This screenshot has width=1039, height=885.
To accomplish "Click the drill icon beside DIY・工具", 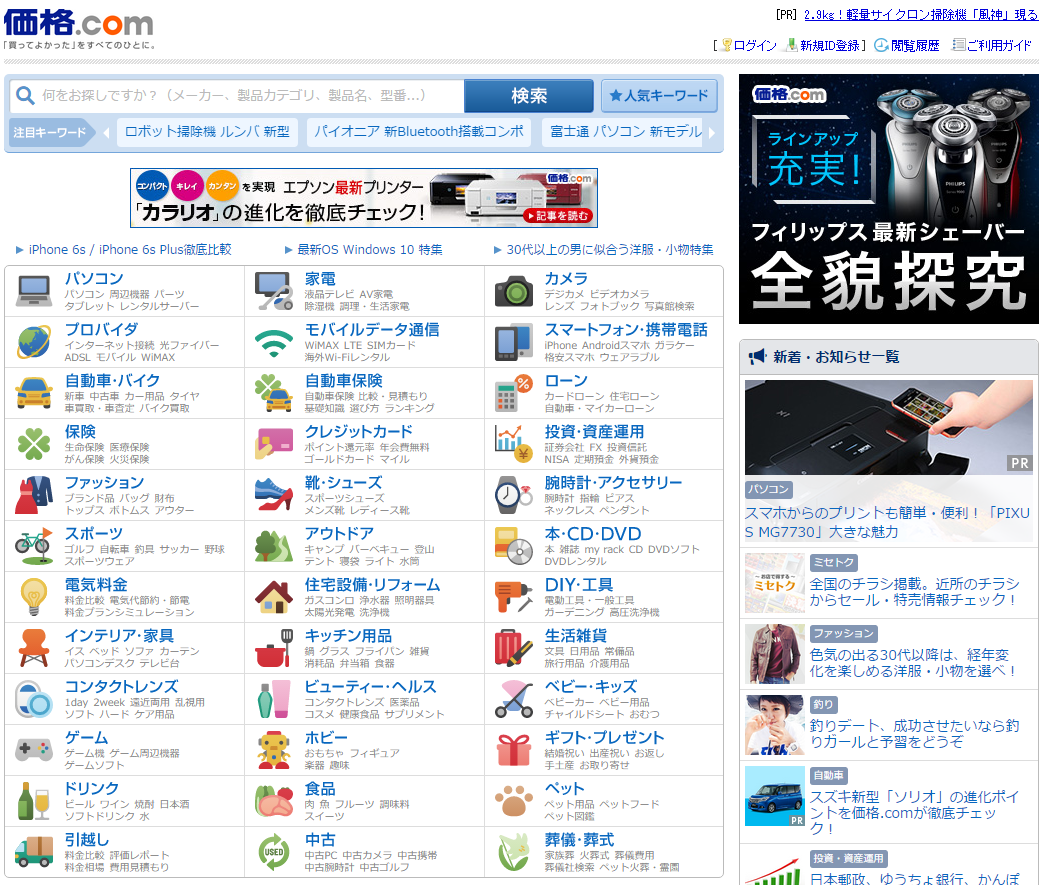I will [x=514, y=598].
